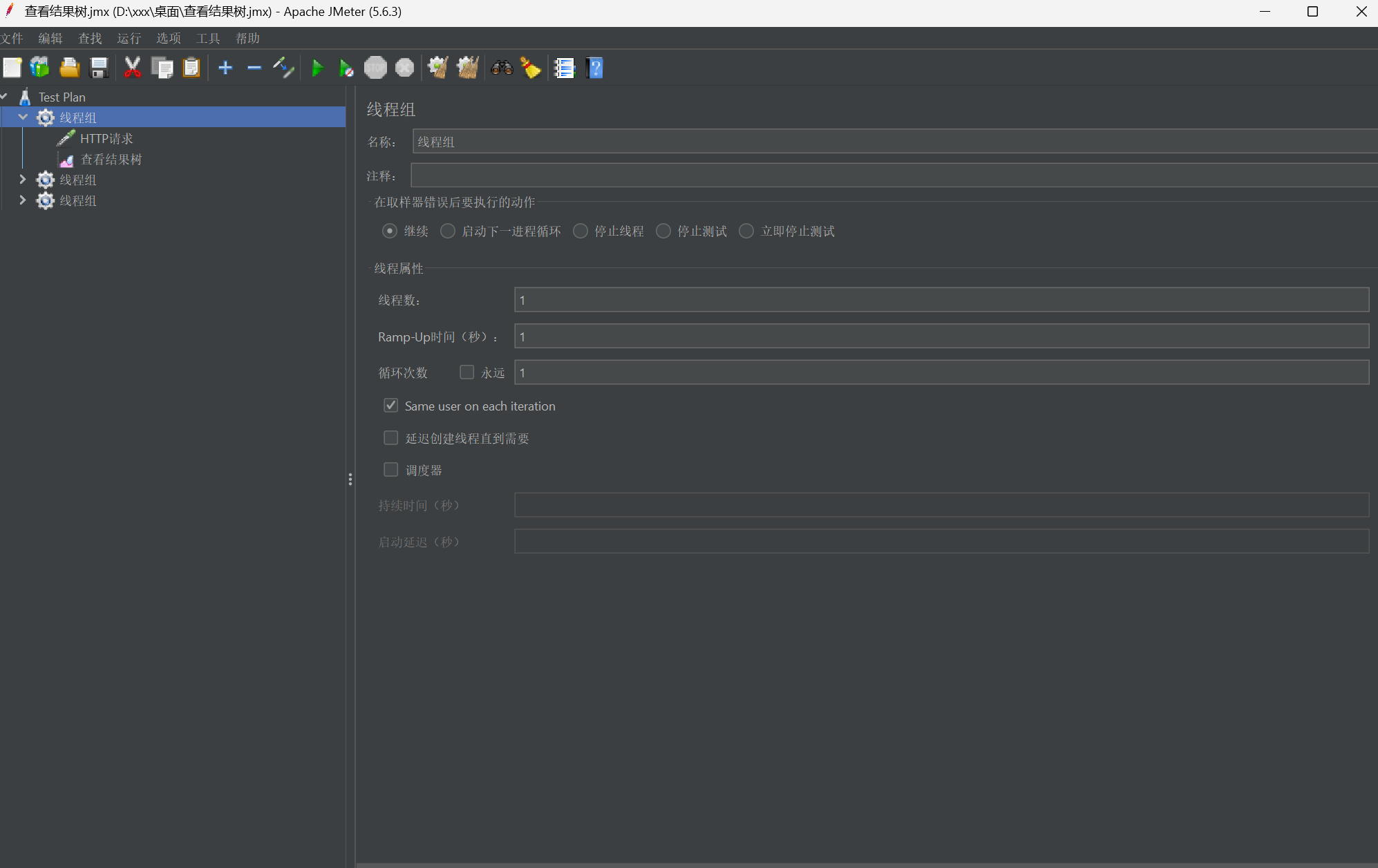Click the Clear all broom icon
This screenshot has width=1378, height=868.
[467, 68]
